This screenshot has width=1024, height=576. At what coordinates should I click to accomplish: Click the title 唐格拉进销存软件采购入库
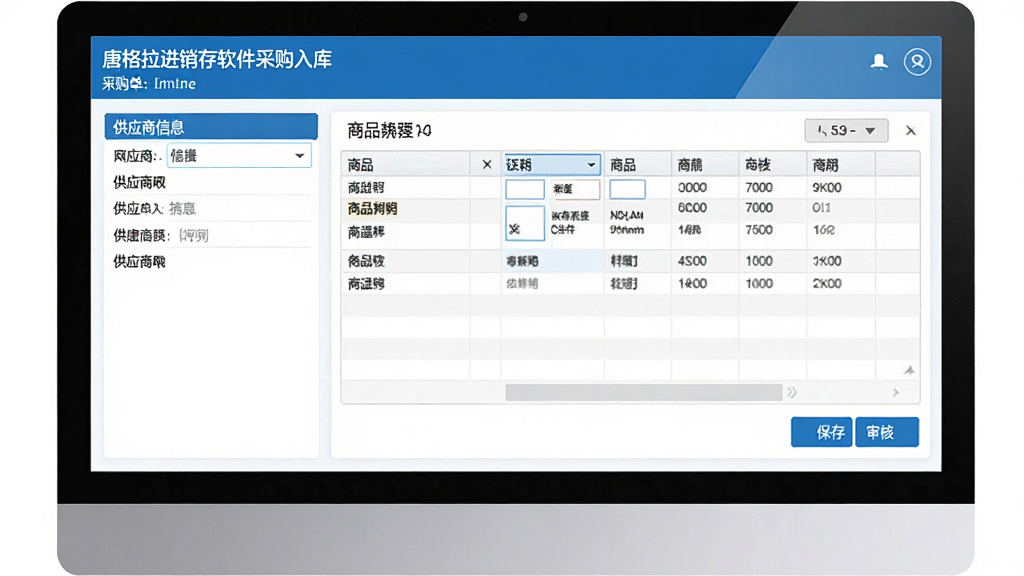(x=217, y=59)
